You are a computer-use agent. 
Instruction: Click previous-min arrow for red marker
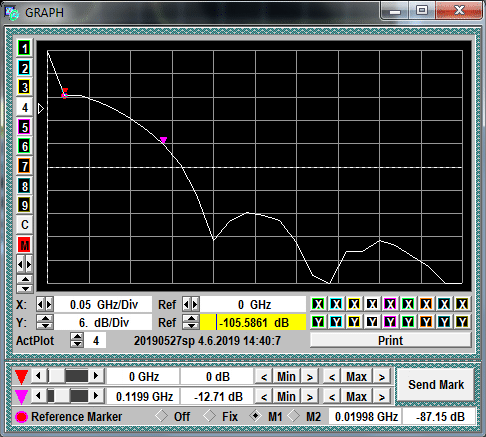(x=264, y=377)
